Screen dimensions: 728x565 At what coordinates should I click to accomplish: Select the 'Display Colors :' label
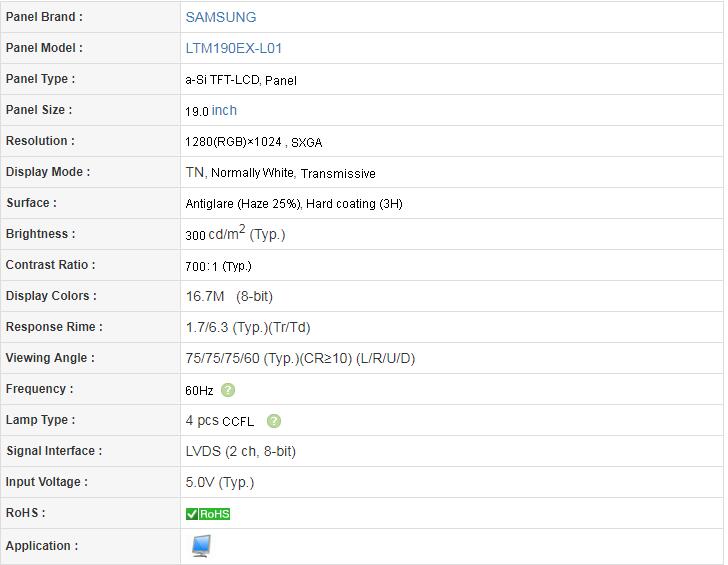[x=51, y=296]
